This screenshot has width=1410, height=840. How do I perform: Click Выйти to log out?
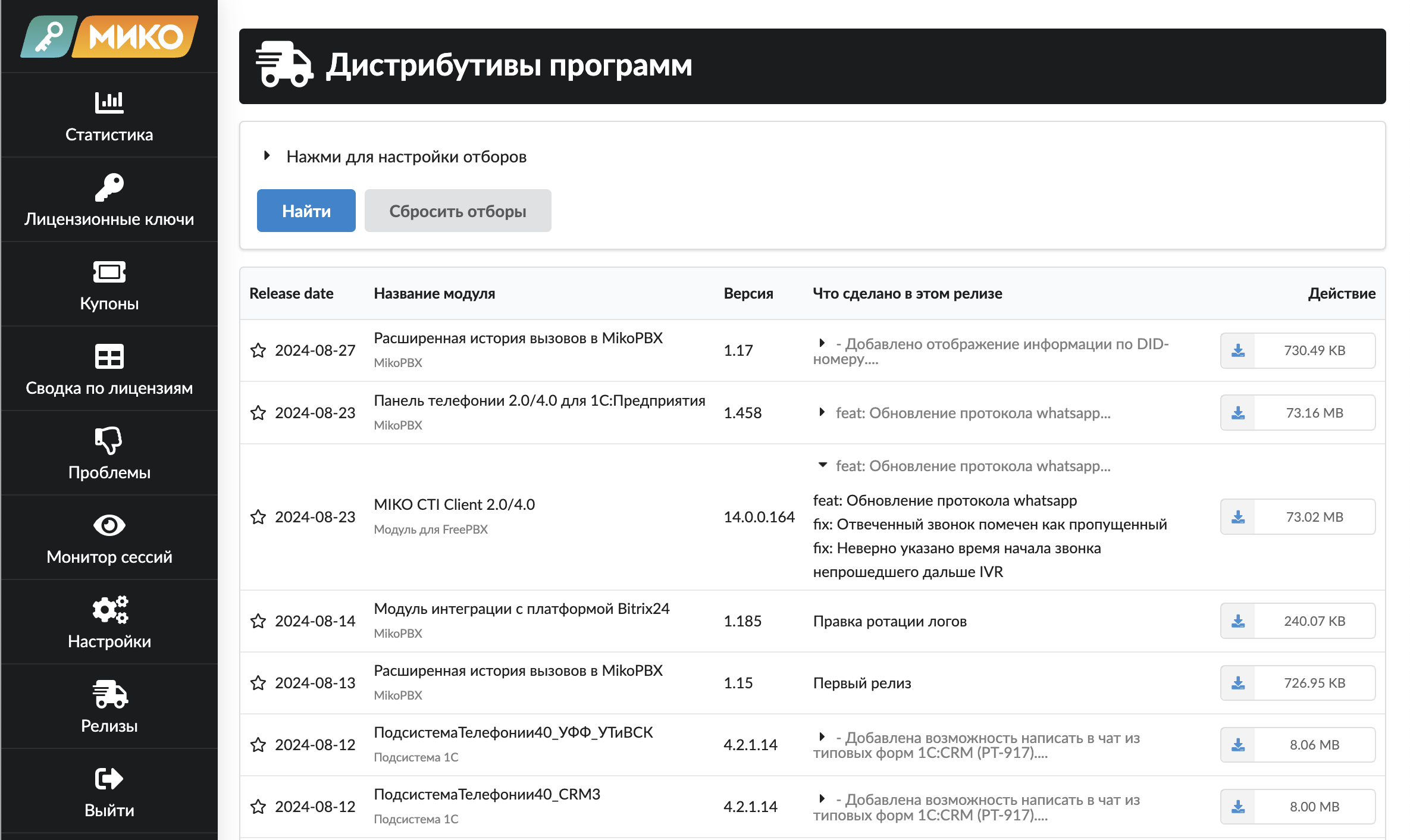click(109, 791)
